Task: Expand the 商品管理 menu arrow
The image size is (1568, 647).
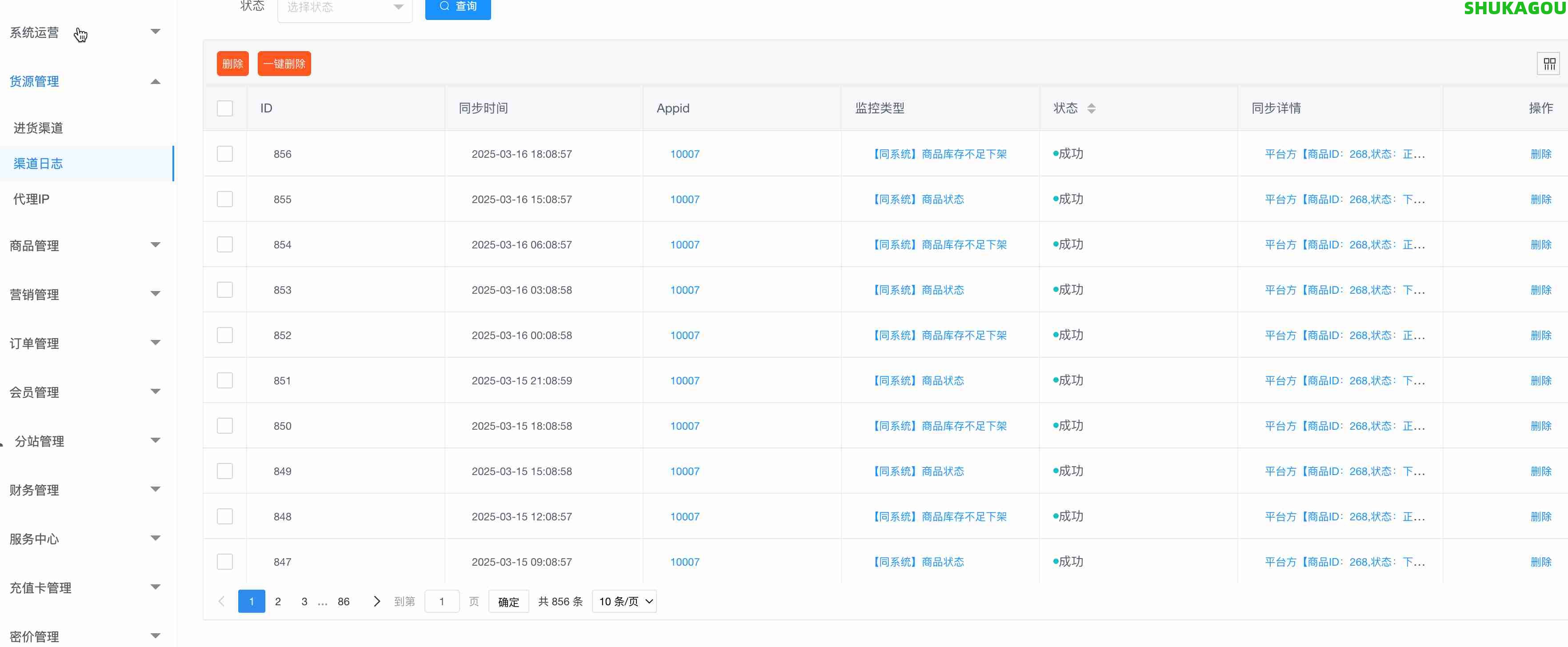Action: click(x=155, y=245)
